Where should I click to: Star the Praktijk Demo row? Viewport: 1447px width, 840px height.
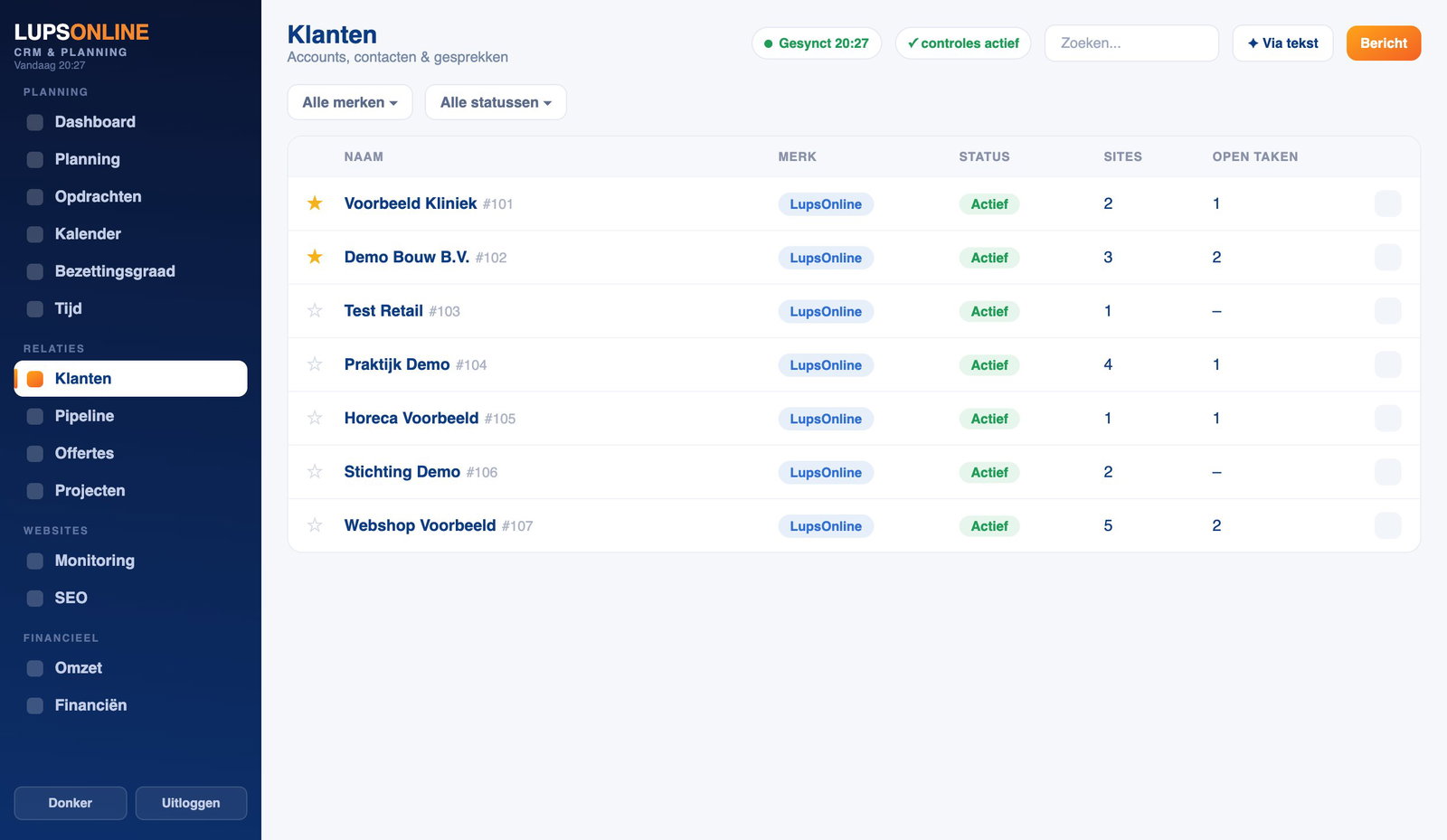(315, 364)
